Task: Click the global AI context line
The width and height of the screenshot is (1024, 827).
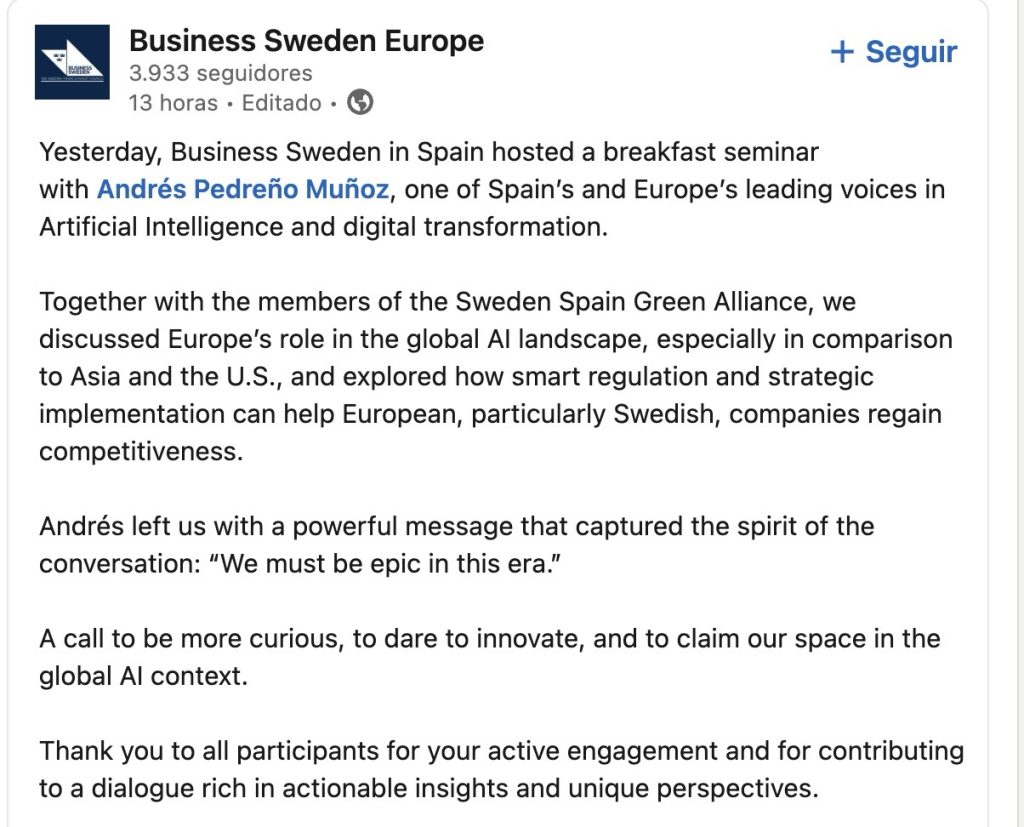Action: tap(142, 676)
